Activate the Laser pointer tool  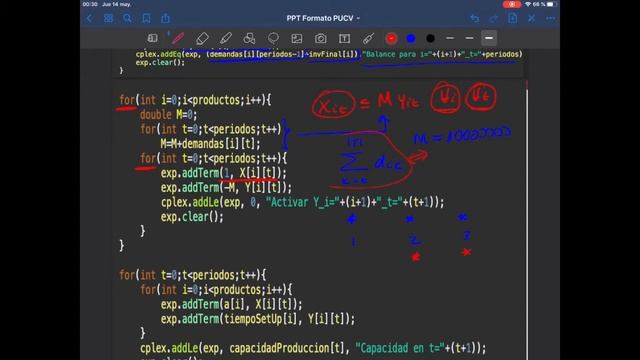point(368,38)
